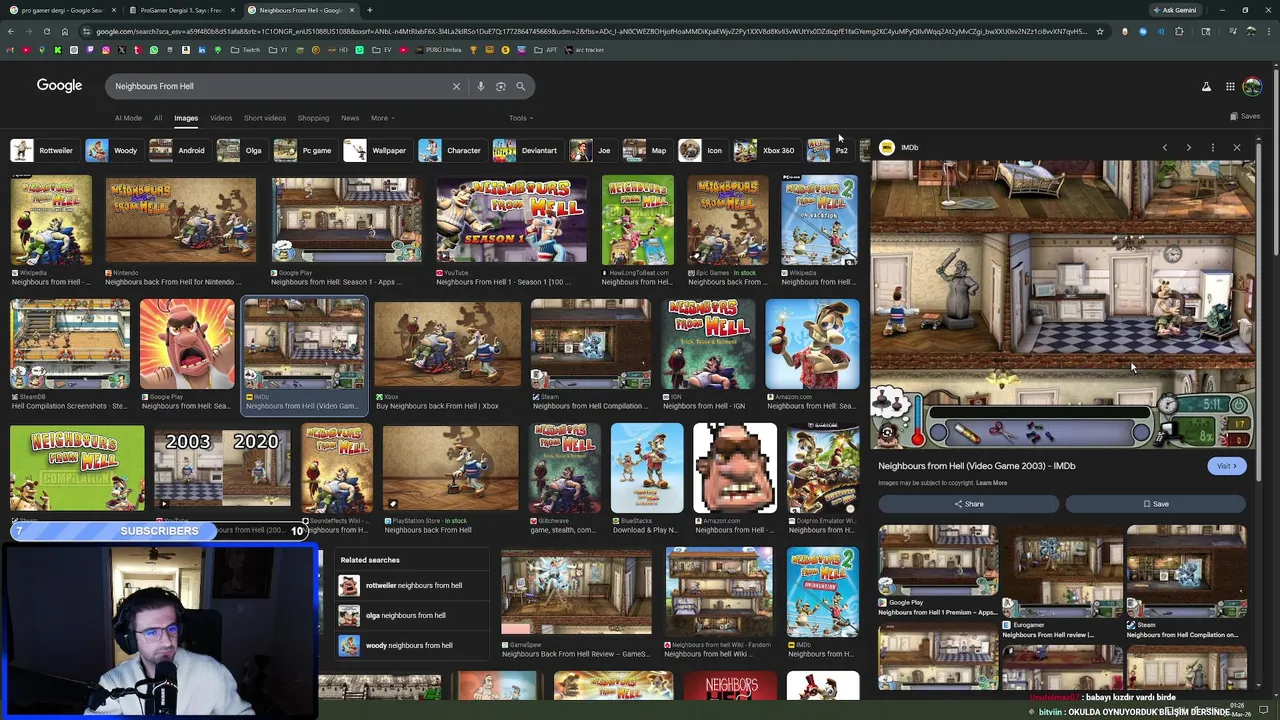1280x720 pixels.
Task: Open the YouTube Season 1 thumbnail
Action: coord(511,220)
